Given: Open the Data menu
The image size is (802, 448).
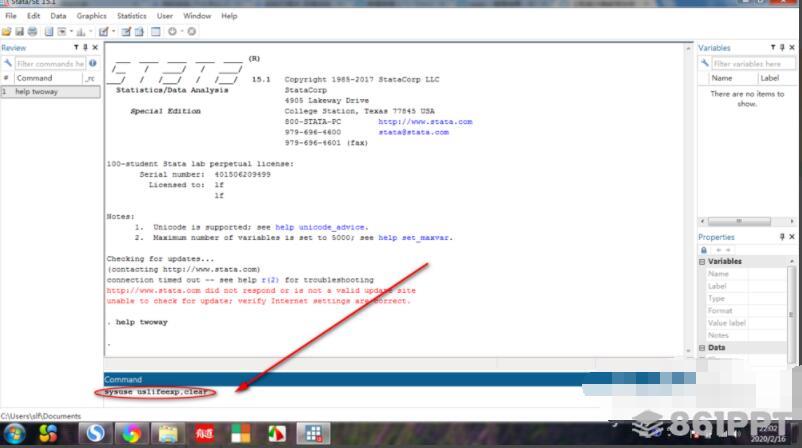Looking at the screenshot, I should pos(58,16).
